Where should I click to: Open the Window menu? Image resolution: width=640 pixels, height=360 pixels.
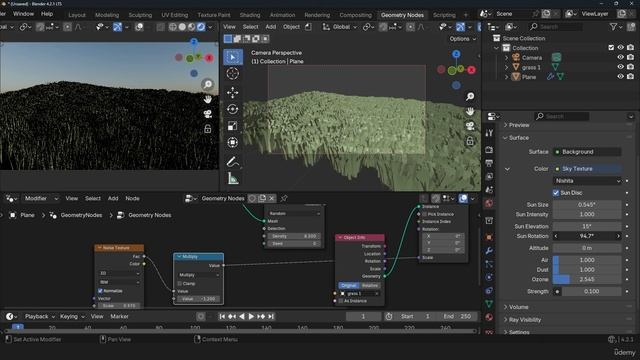tap(23, 14)
